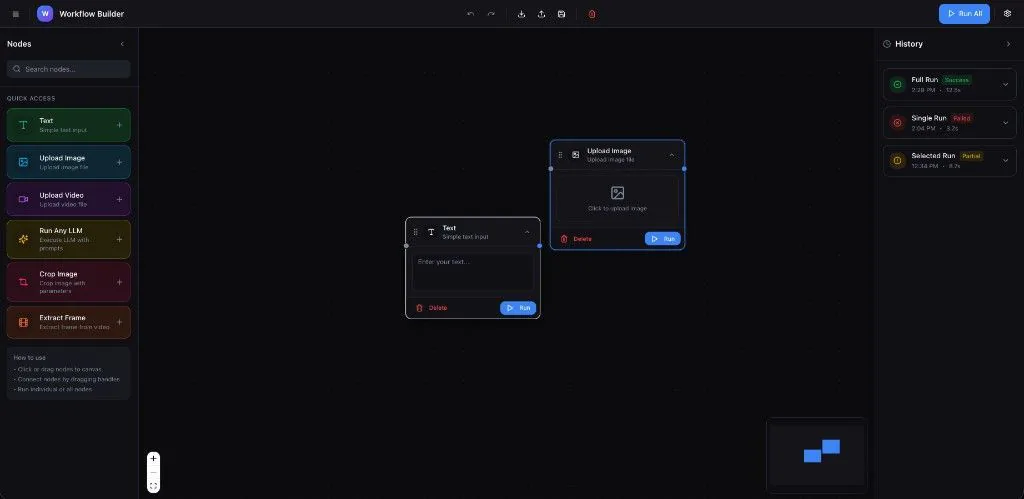Click the Failed badge on Single Run
Screen dimensions: 1024x499
[x=961, y=118]
